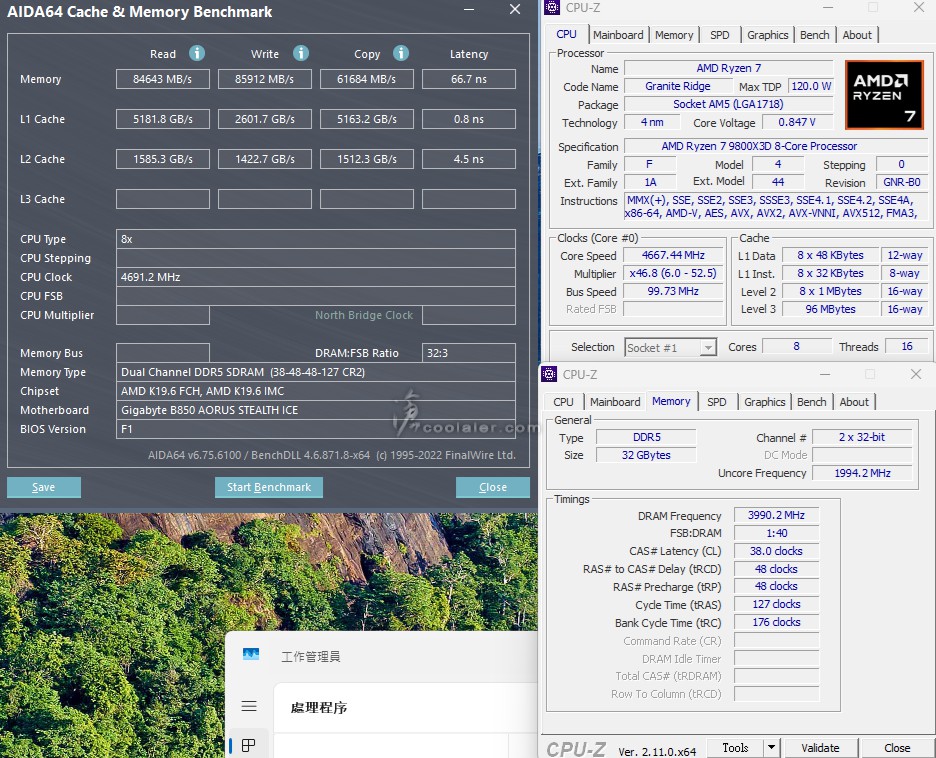Select the Task Manager processes sidebar icon
The image size is (936, 758).
coord(248,745)
